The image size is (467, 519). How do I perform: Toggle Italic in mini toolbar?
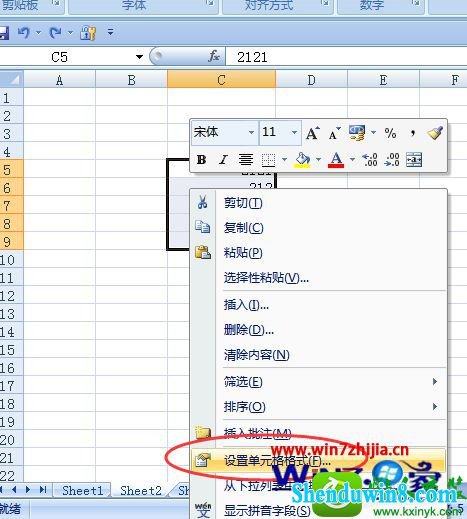[223, 160]
